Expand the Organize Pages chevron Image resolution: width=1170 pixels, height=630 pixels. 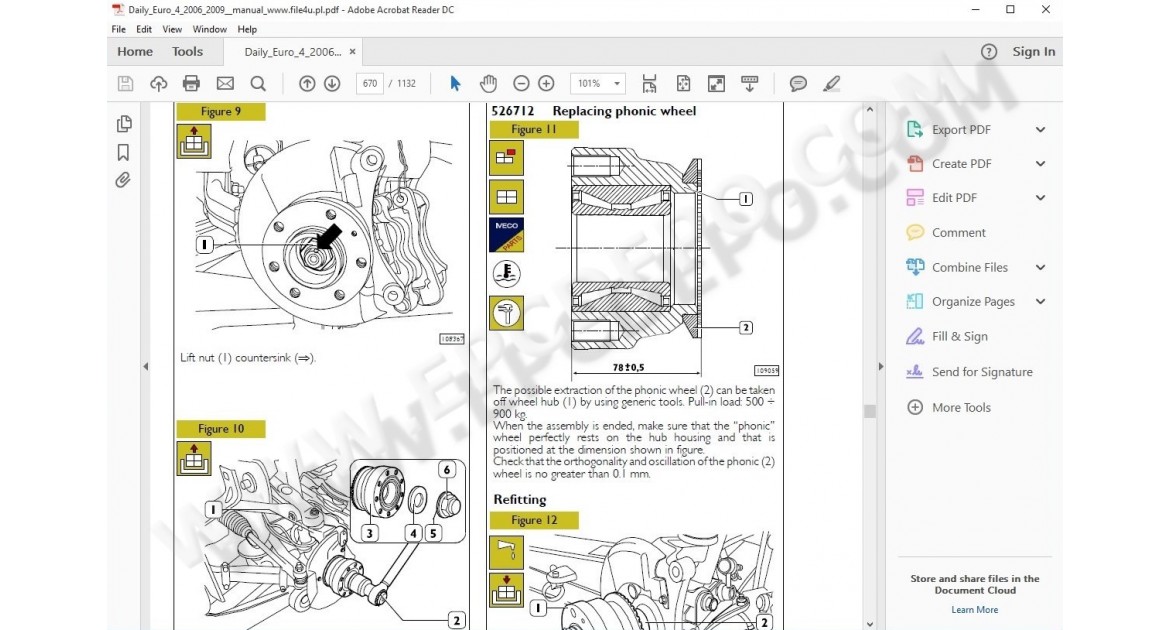pyautogui.click(x=1040, y=302)
